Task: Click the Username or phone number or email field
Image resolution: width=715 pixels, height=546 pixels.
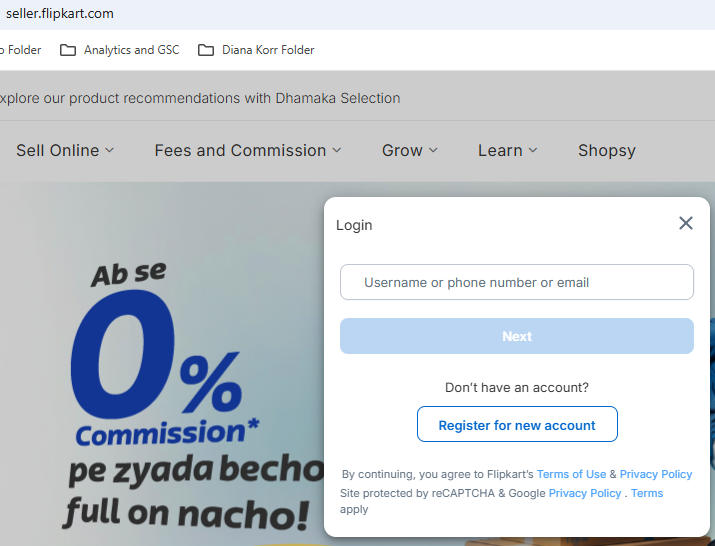Action: click(517, 282)
